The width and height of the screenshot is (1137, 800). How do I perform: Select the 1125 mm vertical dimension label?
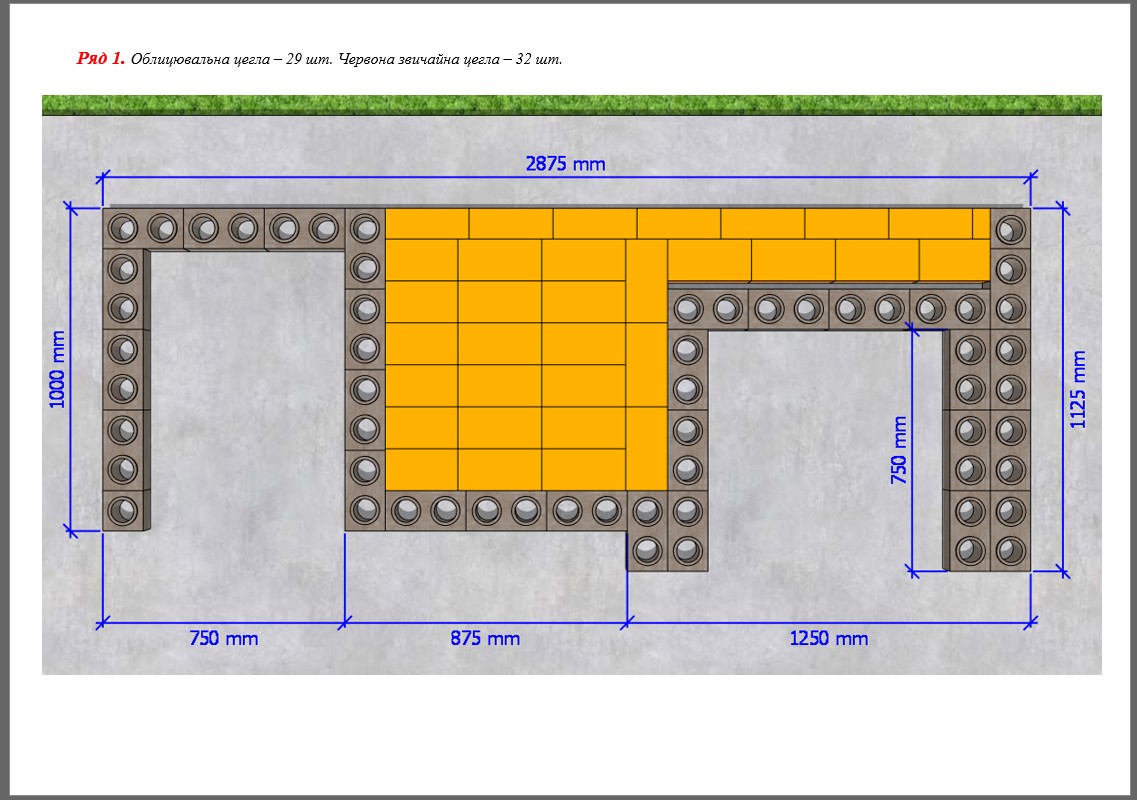pyautogui.click(x=1078, y=389)
